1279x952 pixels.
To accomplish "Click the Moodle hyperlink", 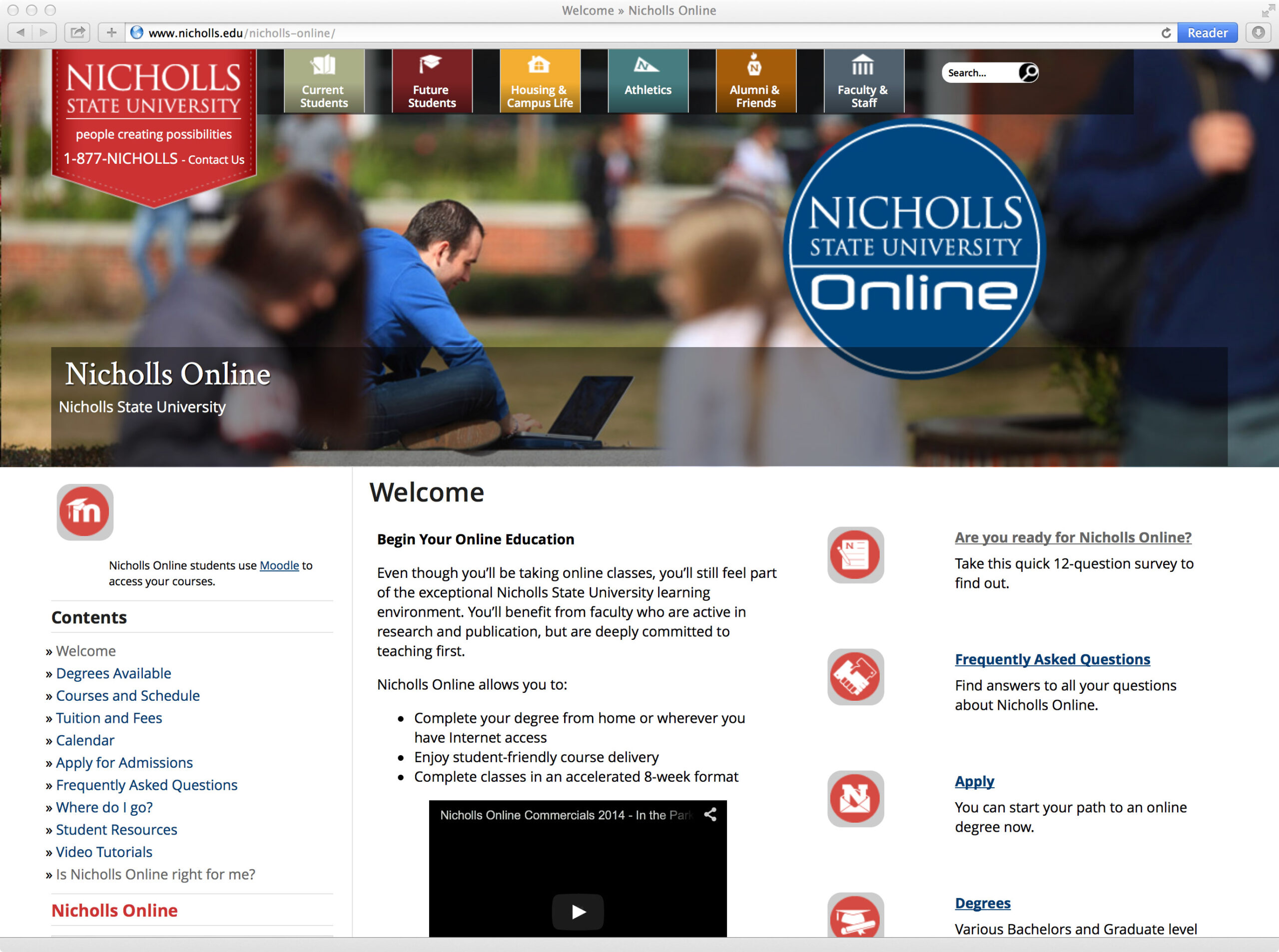I will tap(279, 565).
